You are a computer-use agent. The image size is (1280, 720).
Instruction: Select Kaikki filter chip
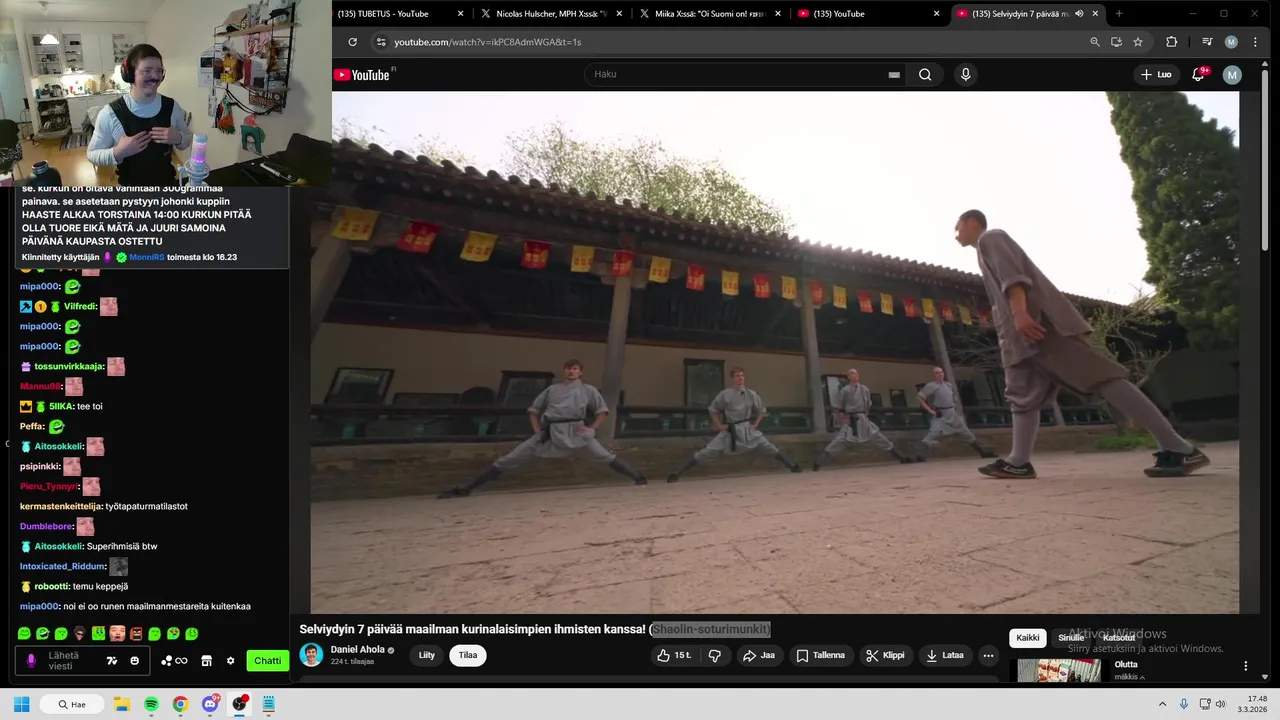(1028, 638)
